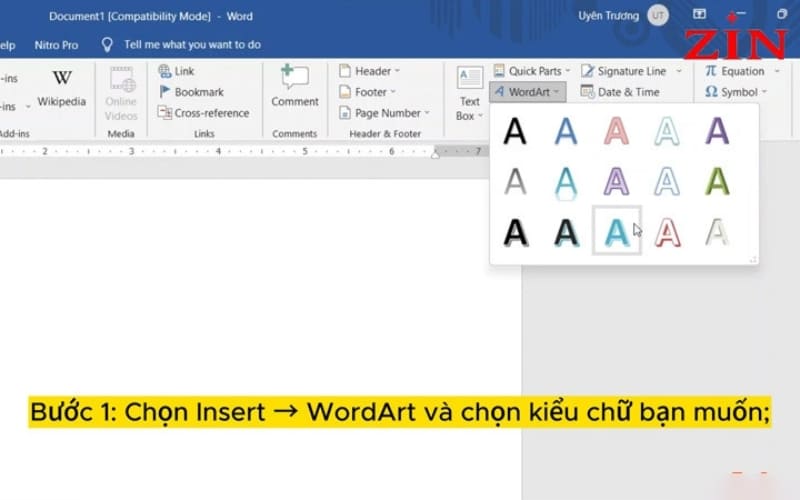Apply the light gray embossed WordArt in third row
Screen dimensions: 800x500
tap(717, 232)
